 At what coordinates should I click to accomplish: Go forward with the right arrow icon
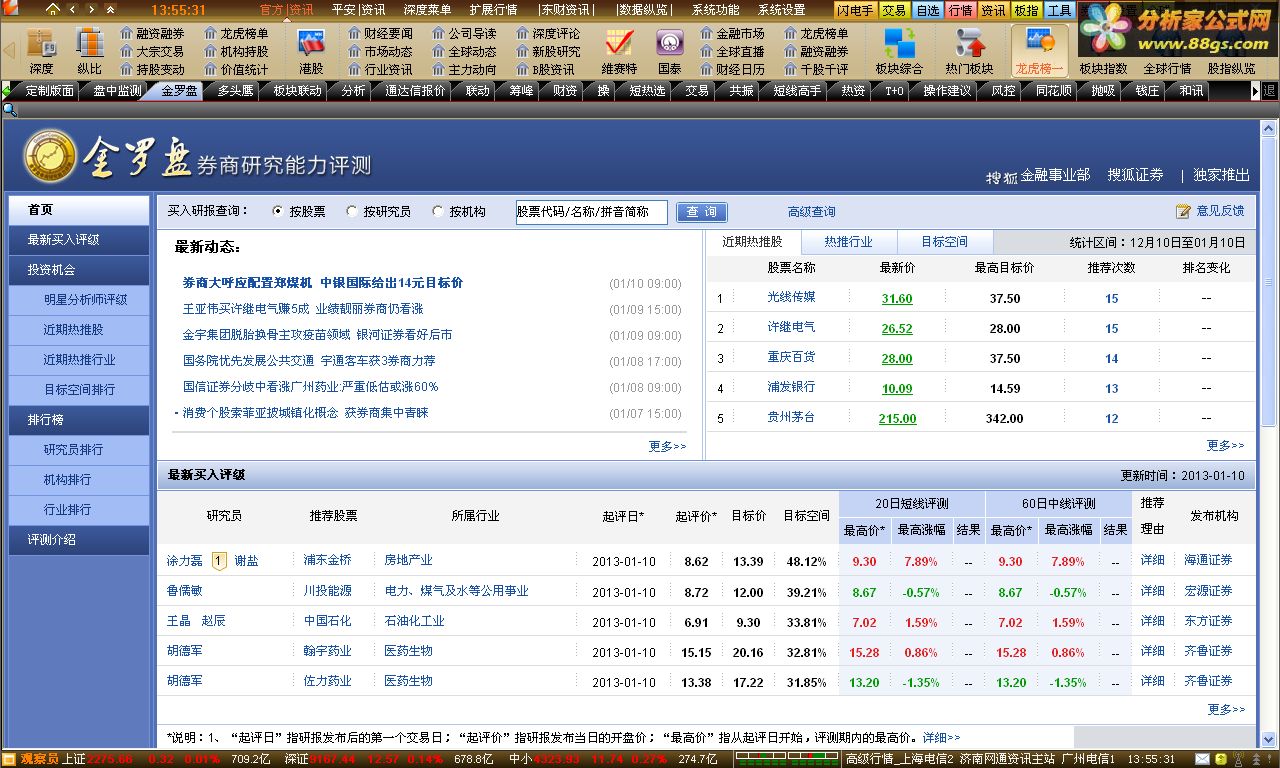92,9
